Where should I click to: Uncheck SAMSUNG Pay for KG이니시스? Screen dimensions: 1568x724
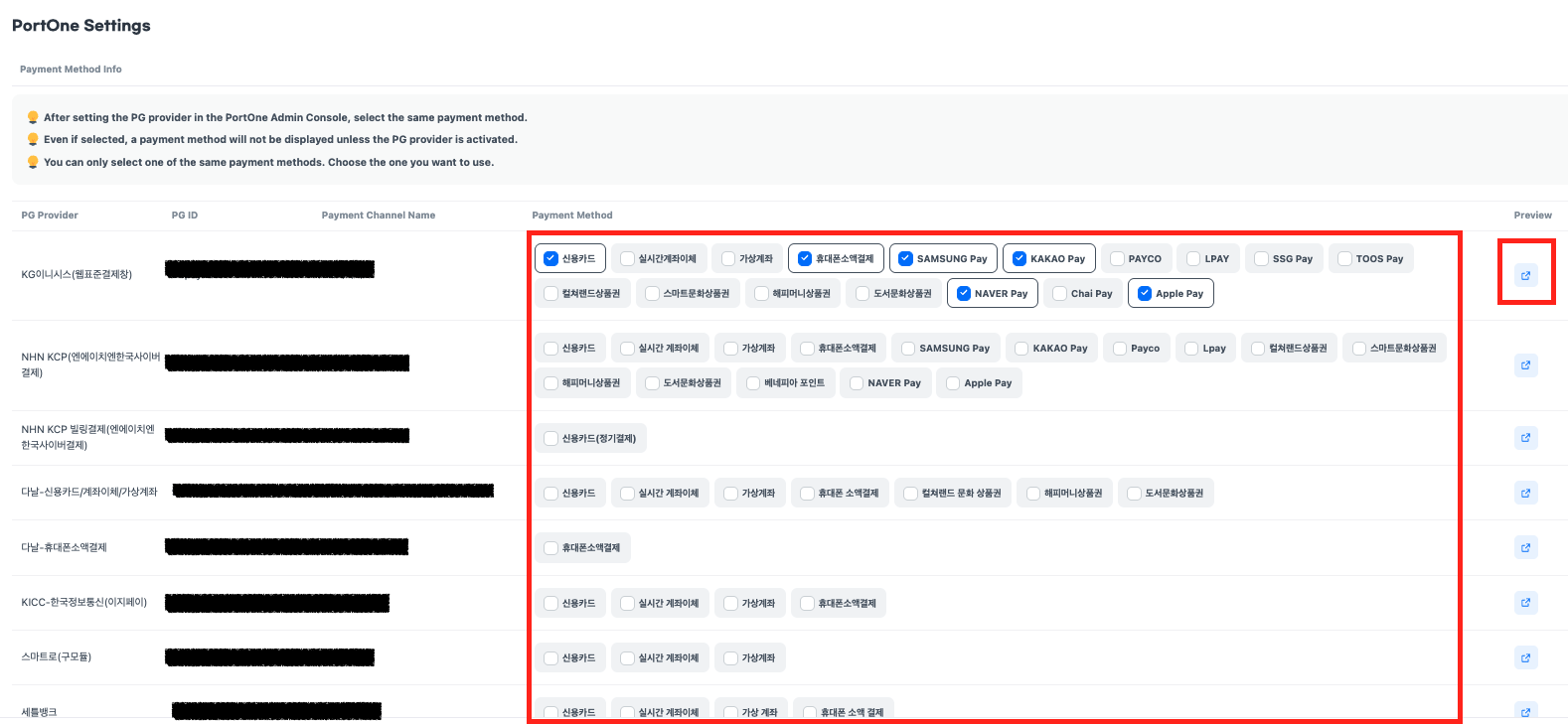[x=905, y=259]
